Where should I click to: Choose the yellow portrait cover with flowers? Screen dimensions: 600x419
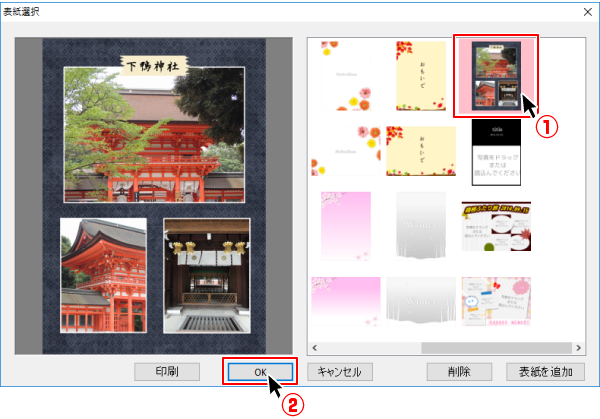click(x=420, y=76)
